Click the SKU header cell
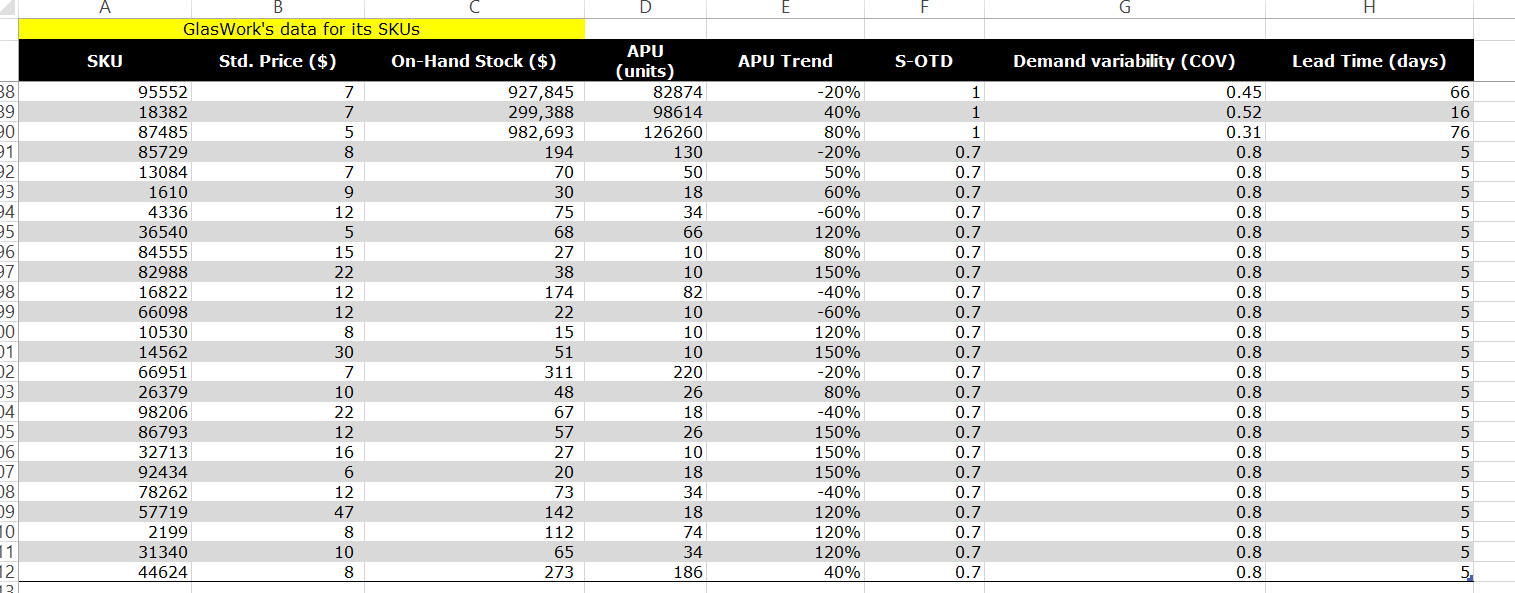Image resolution: width=1515 pixels, height=593 pixels. pos(105,61)
